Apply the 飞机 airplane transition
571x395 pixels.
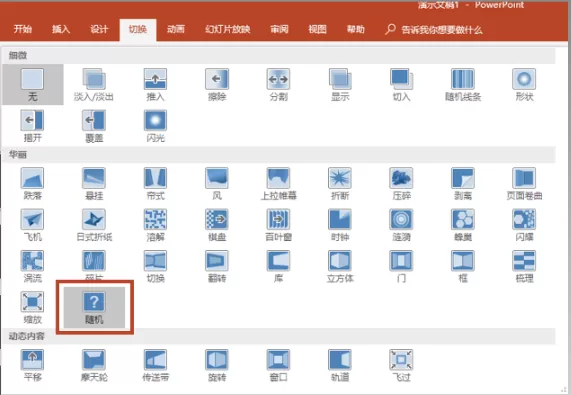(32, 225)
